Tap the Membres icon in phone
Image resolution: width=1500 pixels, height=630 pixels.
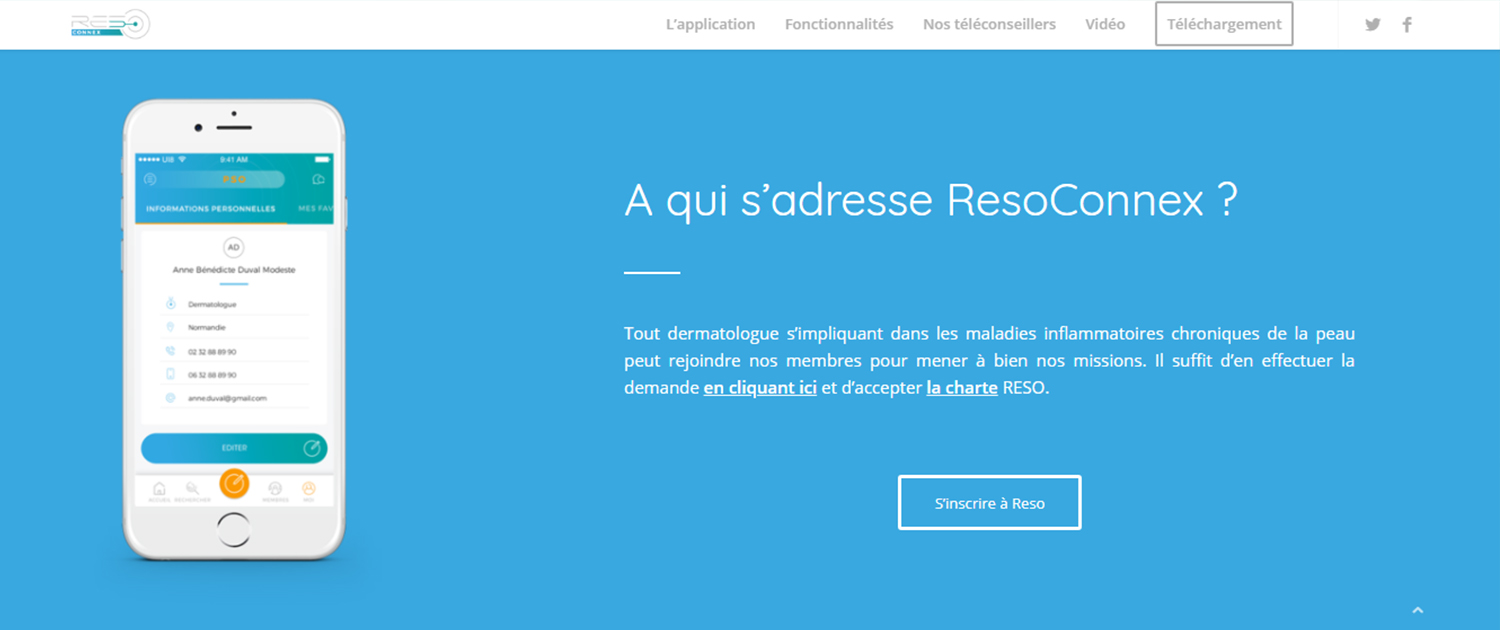coord(276,489)
